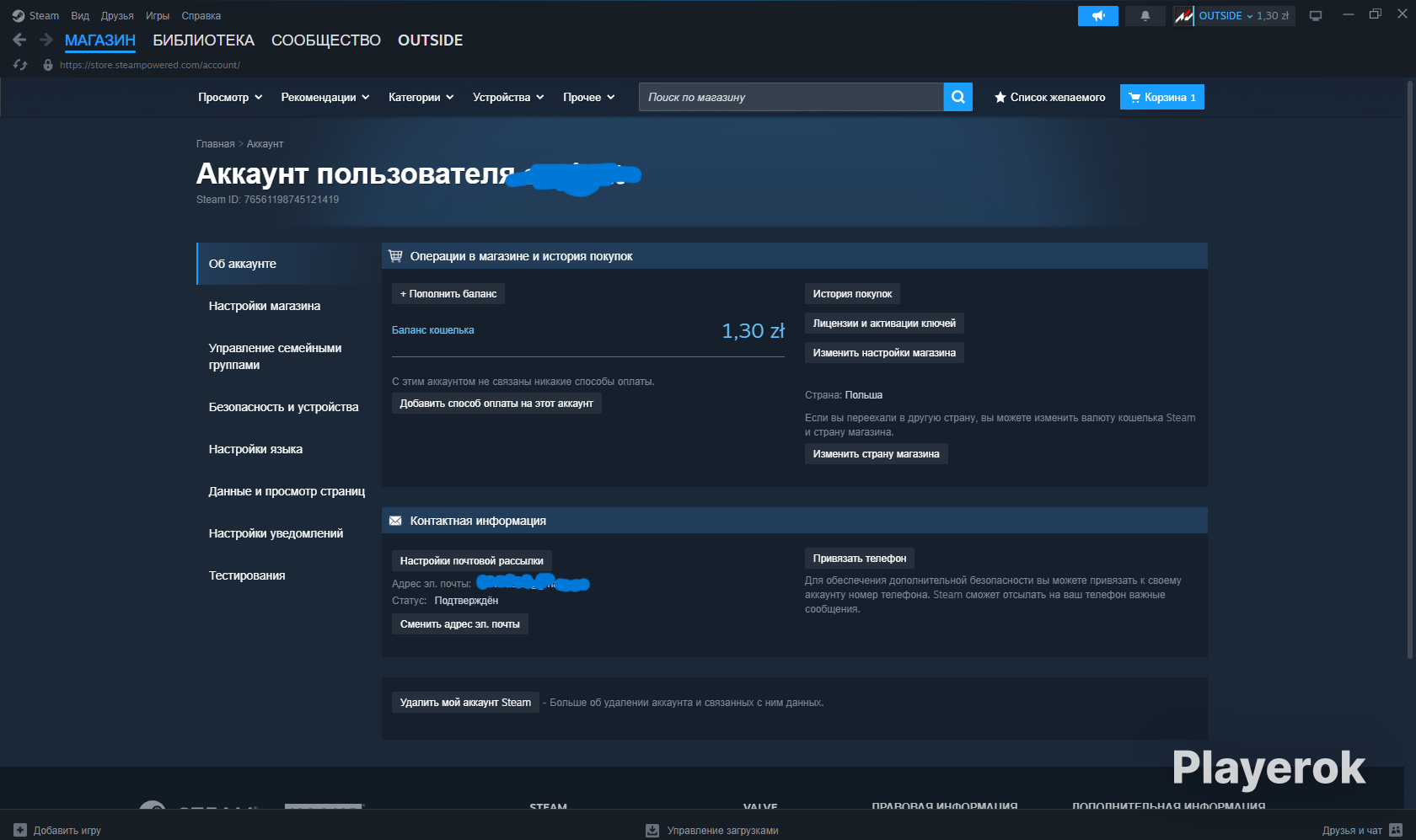Switch to the БИБЛИОТЕКА tab
The width and height of the screenshot is (1416, 840).
[203, 40]
